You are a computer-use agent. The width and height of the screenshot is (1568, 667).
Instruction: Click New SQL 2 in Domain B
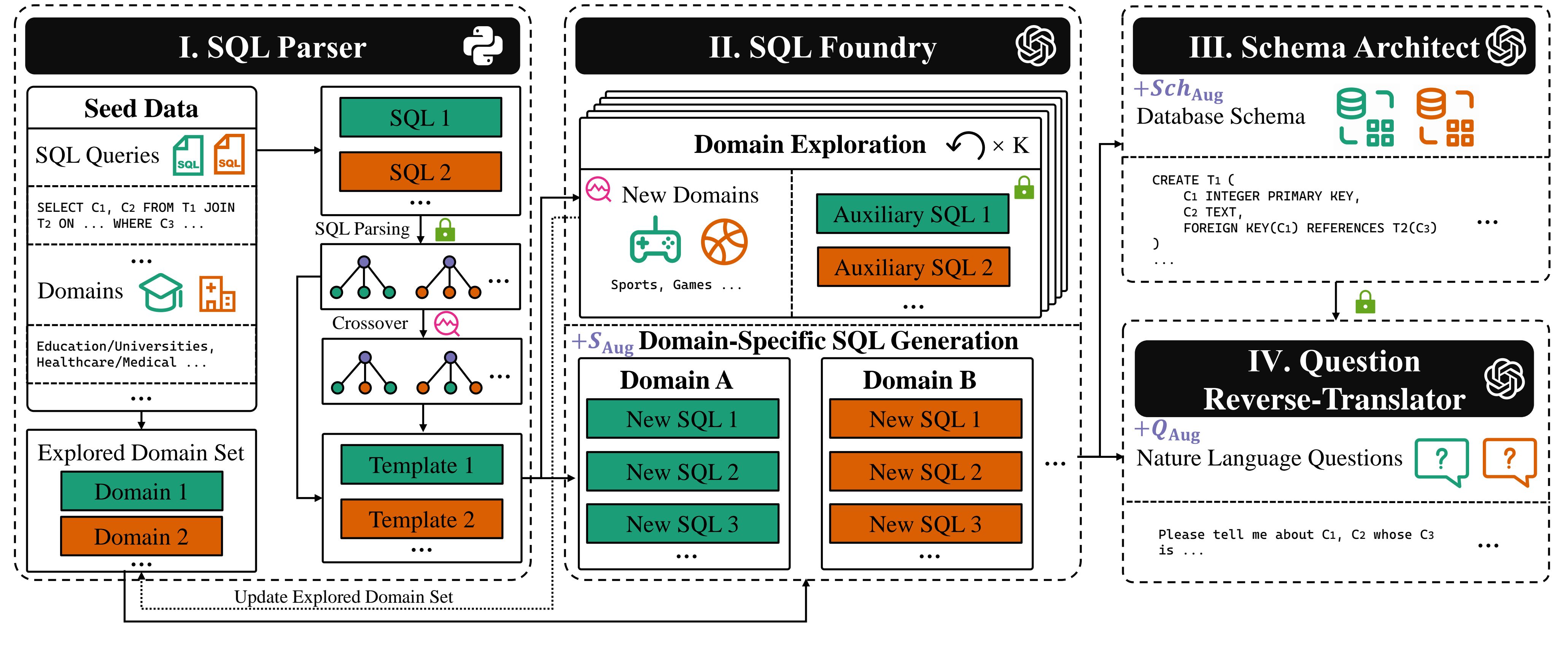pos(925,472)
